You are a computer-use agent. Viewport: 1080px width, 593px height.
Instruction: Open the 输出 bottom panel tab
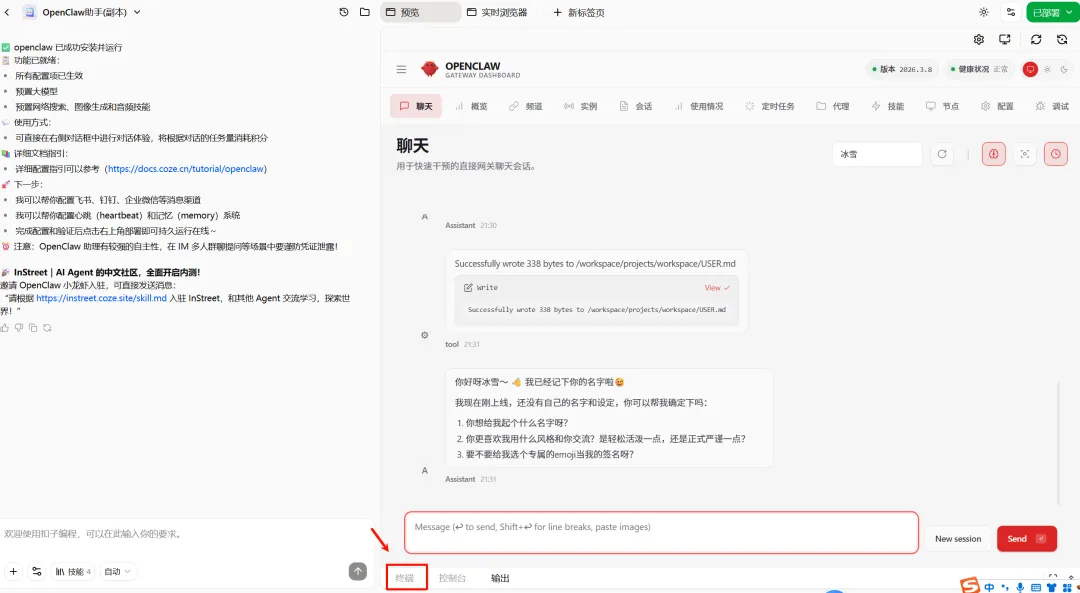501,578
